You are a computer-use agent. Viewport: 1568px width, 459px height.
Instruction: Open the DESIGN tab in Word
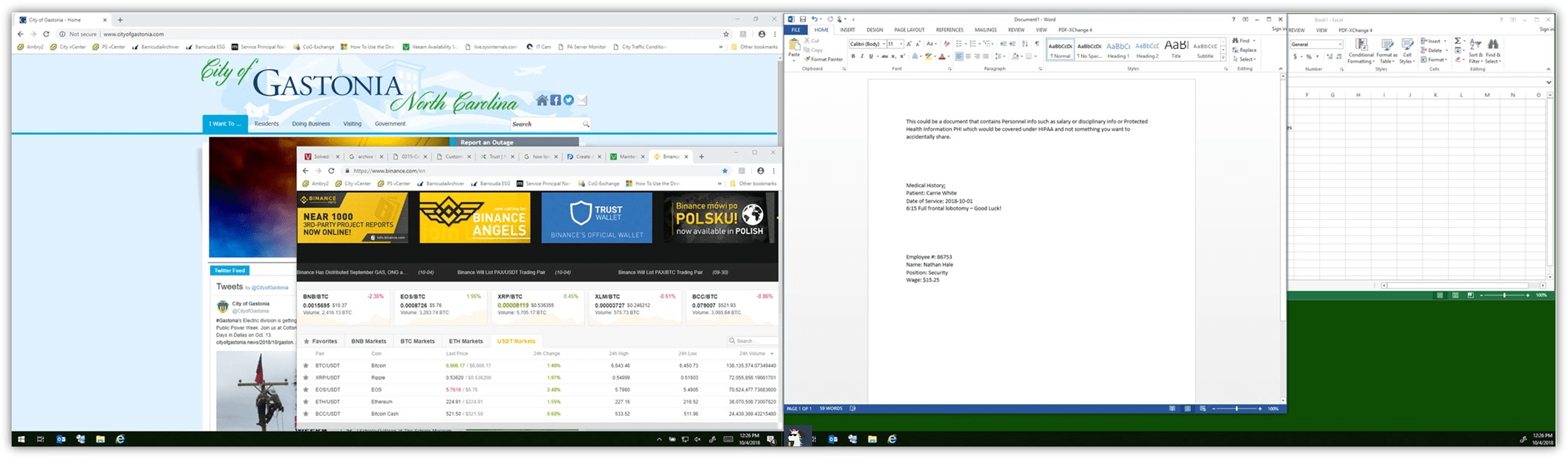(x=875, y=30)
